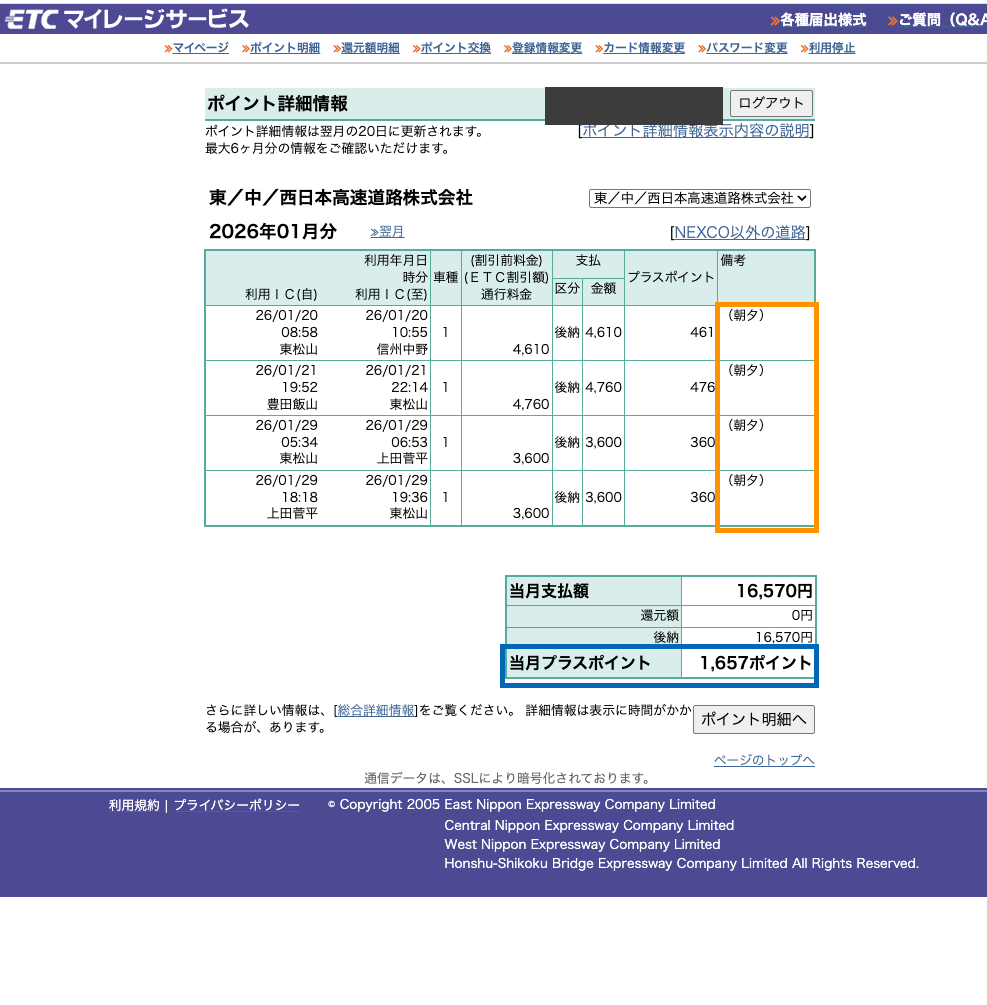Click 車種 column header
Viewport: 987px width, 1005px height.
pyautogui.click(x=445, y=277)
